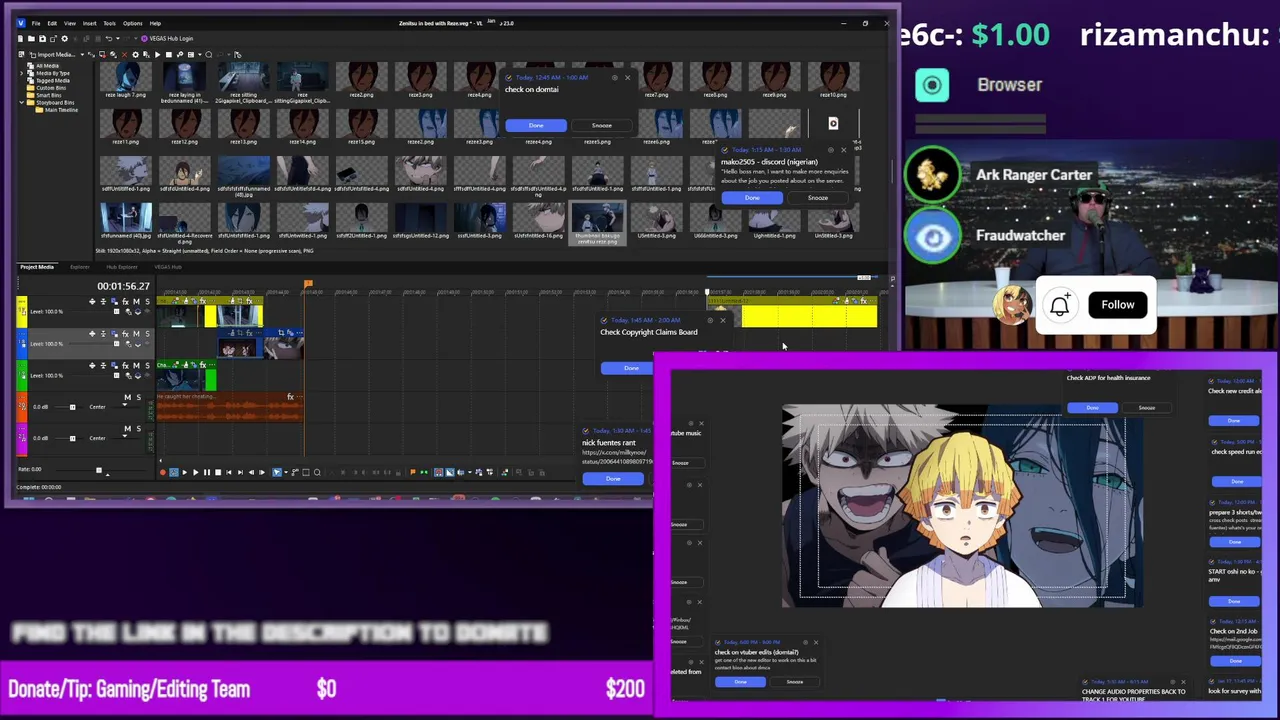
Task: Click the Go to Start transport button
Action: [229, 472]
